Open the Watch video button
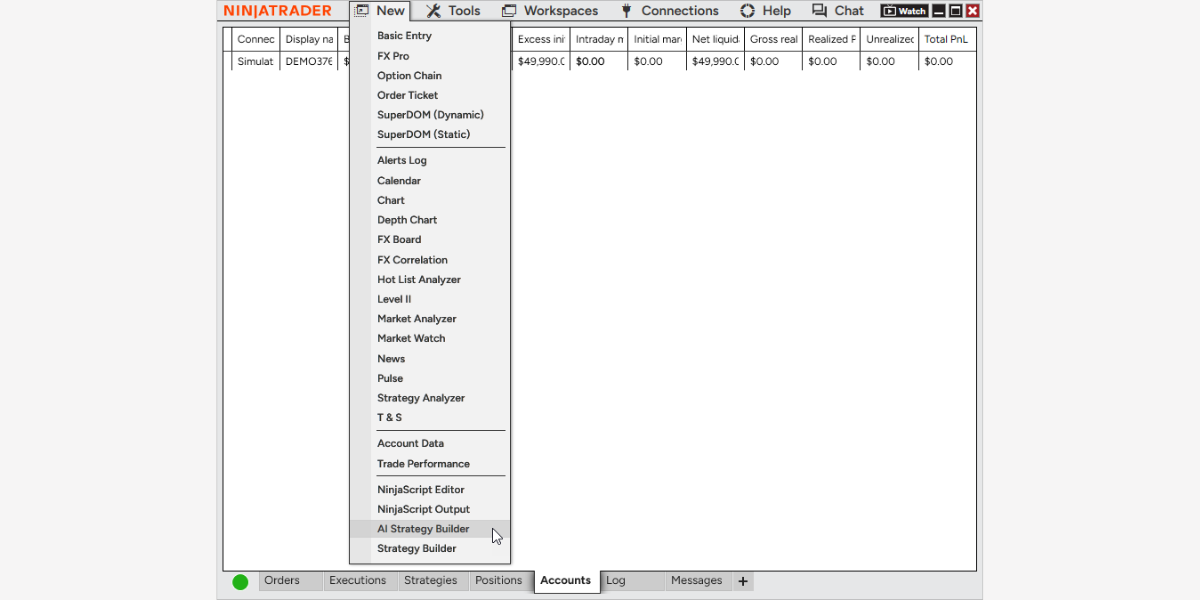Screen dimensions: 1200x600 point(904,11)
